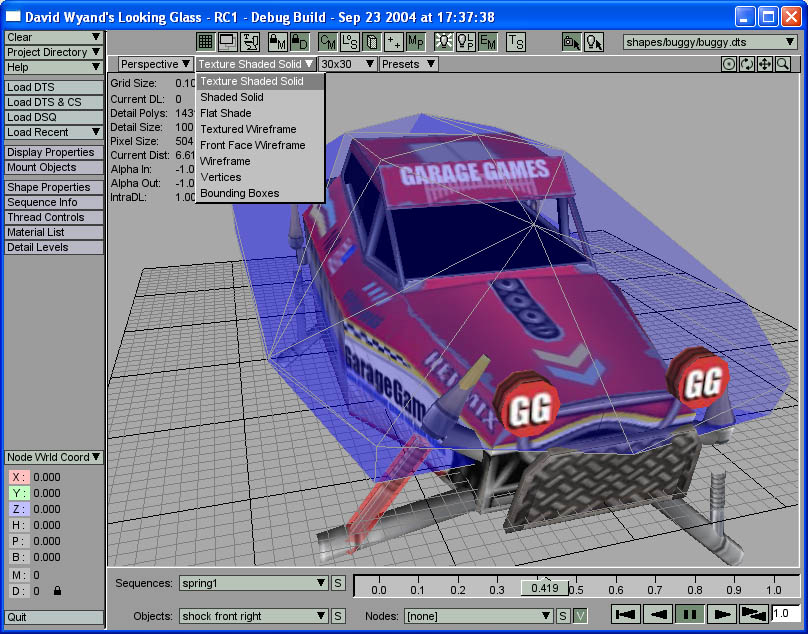Click the Load DTS button
This screenshot has width=808, height=634.
click(x=54, y=87)
